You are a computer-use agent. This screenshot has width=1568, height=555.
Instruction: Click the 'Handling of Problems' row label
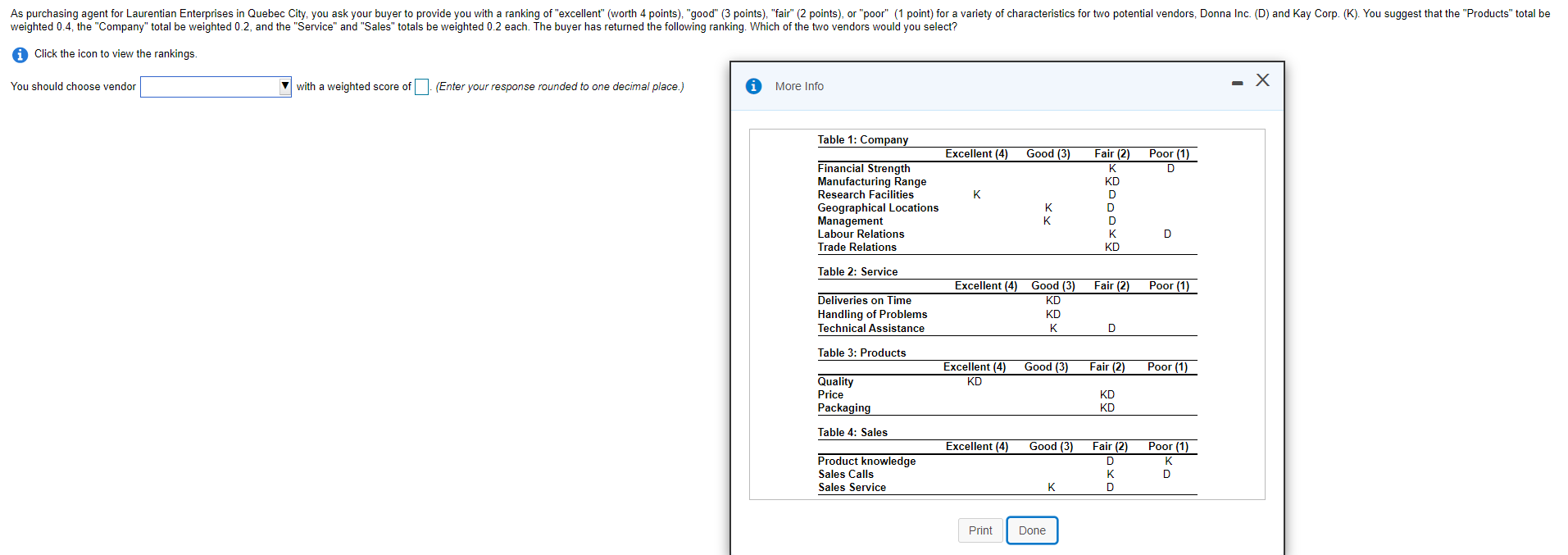(x=872, y=315)
